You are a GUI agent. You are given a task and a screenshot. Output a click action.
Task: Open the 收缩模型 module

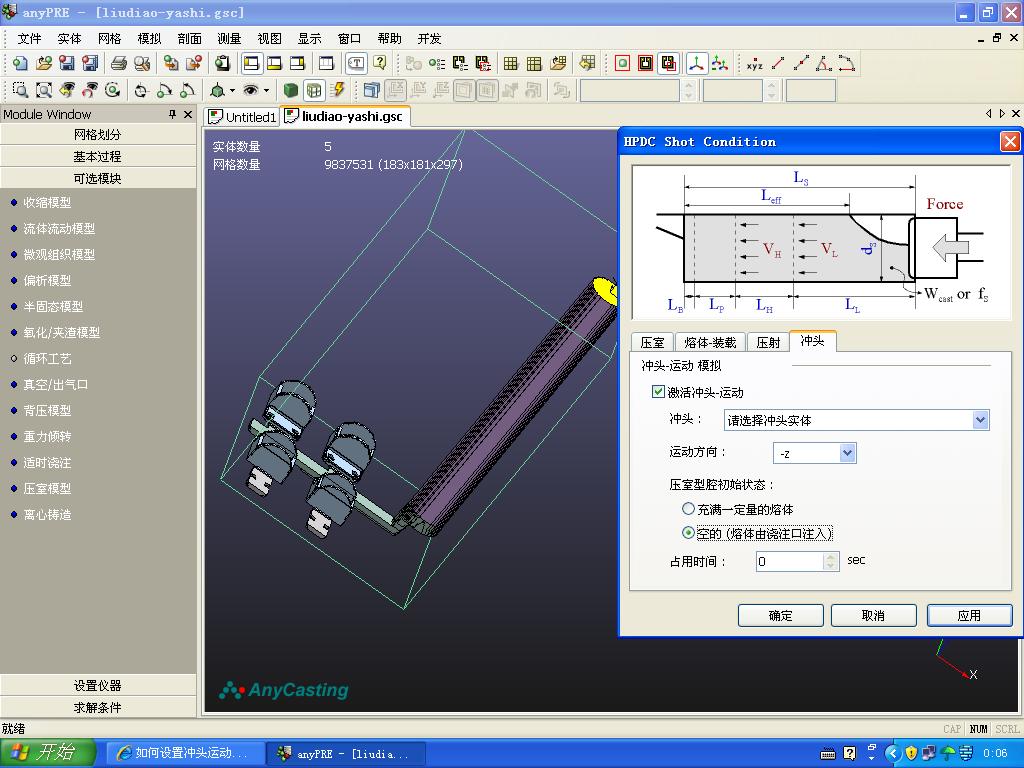click(47, 202)
